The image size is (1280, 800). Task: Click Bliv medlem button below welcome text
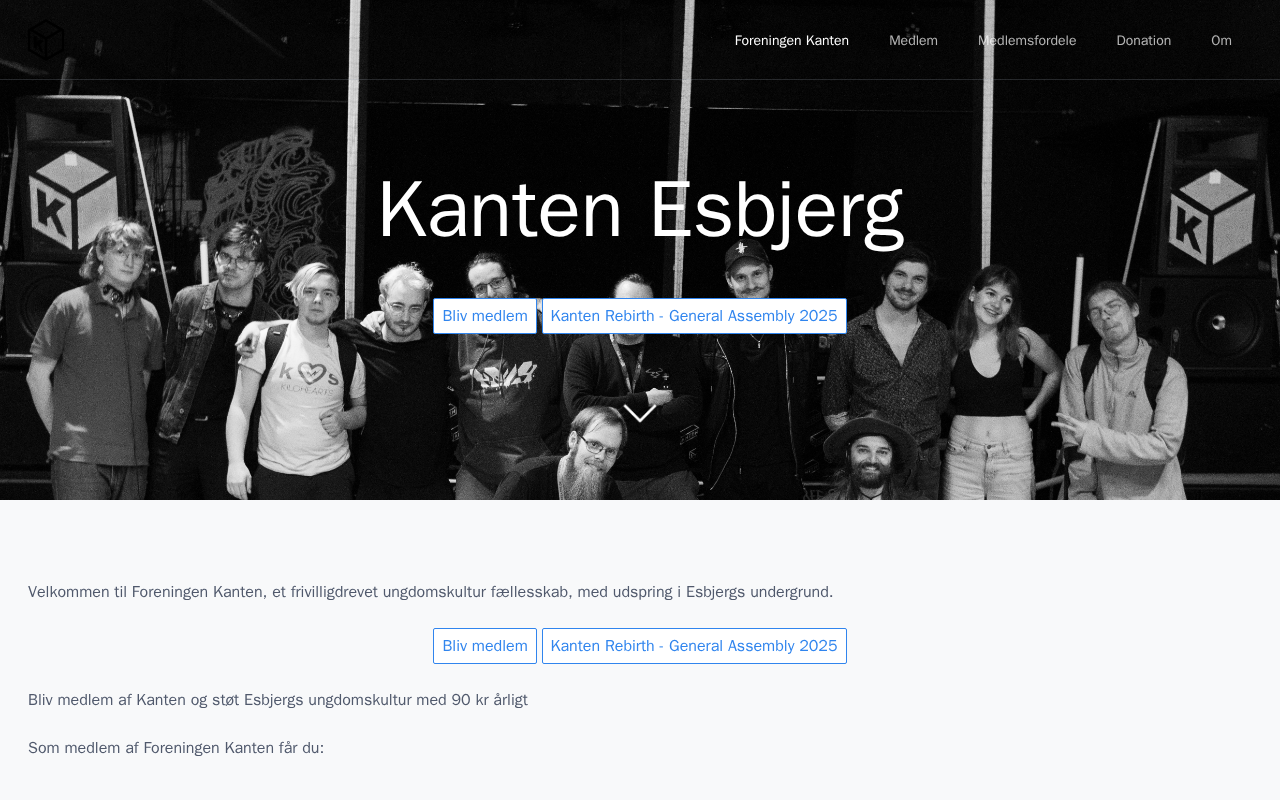point(485,646)
